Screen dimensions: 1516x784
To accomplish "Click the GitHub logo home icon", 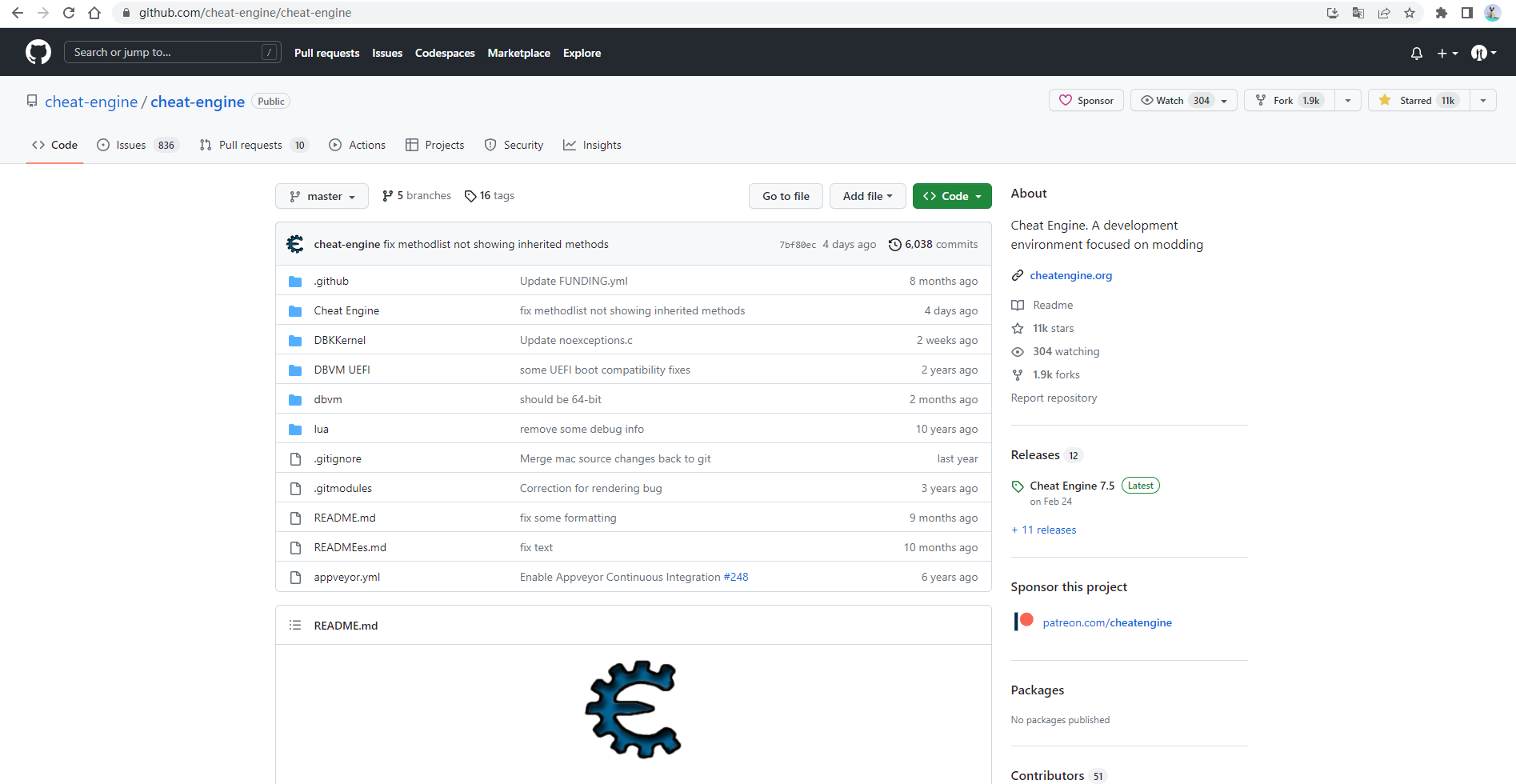I will coord(38,53).
